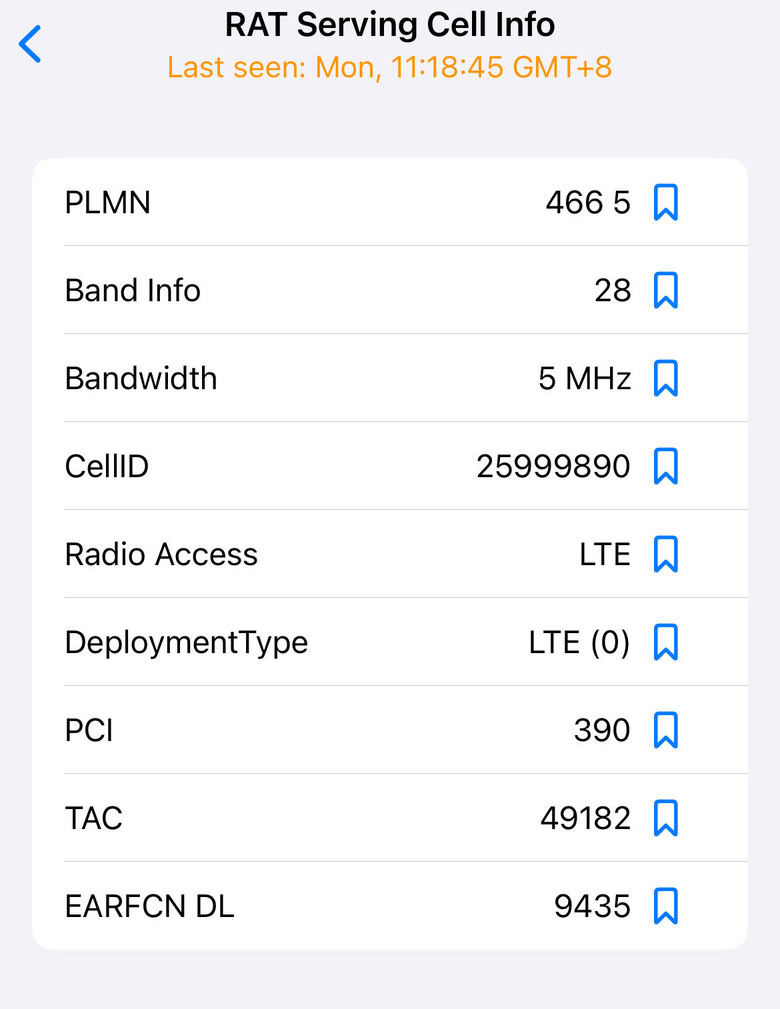Screen dimensions: 780x1009
Task: Go back using the blue chevron
Action: coord(30,44)
